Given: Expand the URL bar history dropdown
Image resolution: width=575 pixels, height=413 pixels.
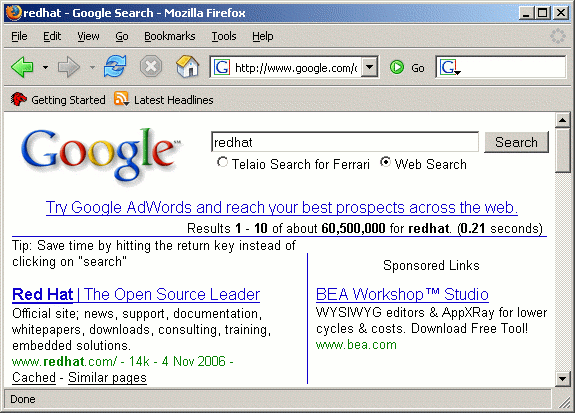Looking at the screenshot, I should (x=370, y=67).
